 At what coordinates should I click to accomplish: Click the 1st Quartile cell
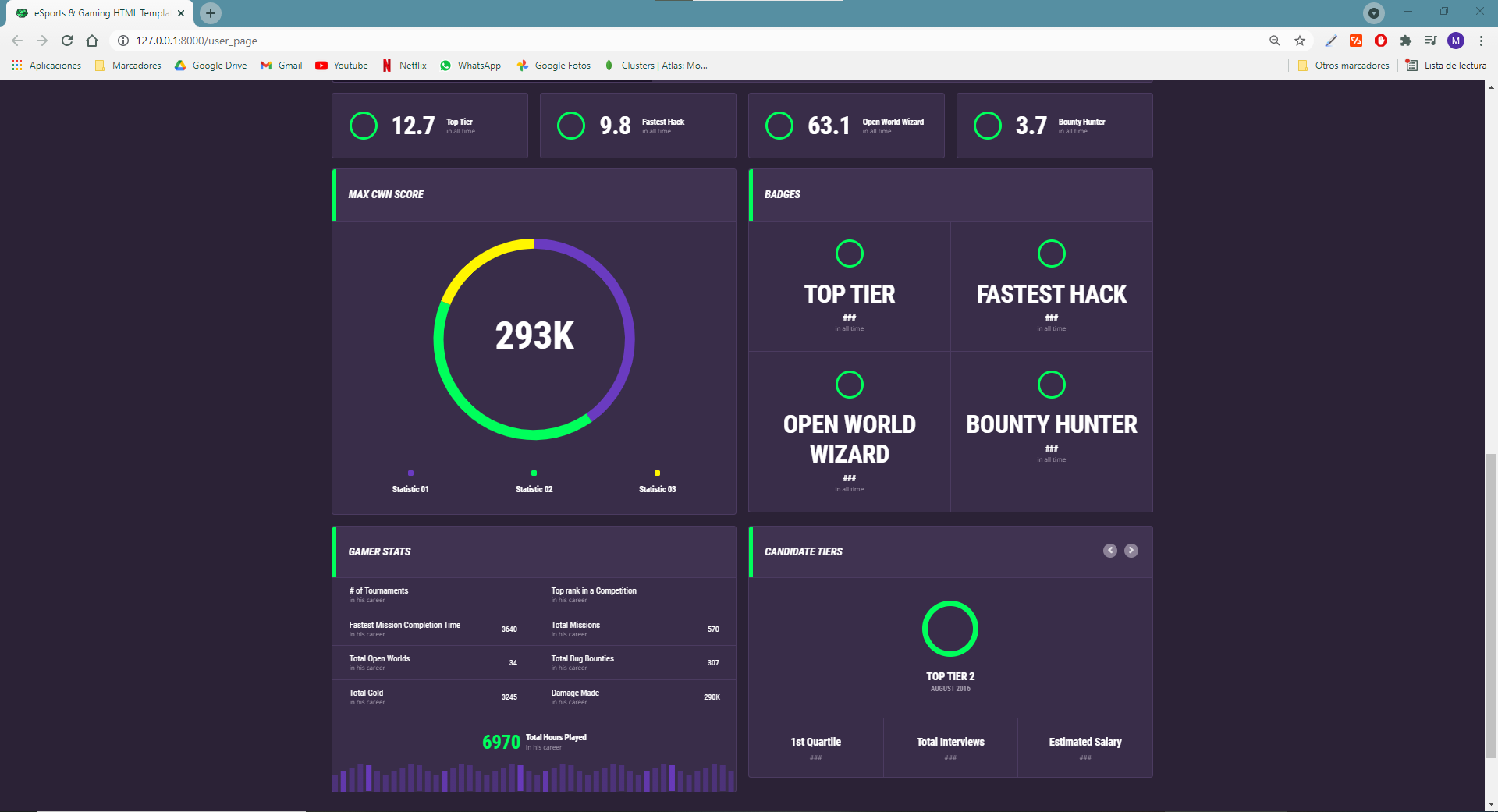pyautogui.click(x=816, y=747)
